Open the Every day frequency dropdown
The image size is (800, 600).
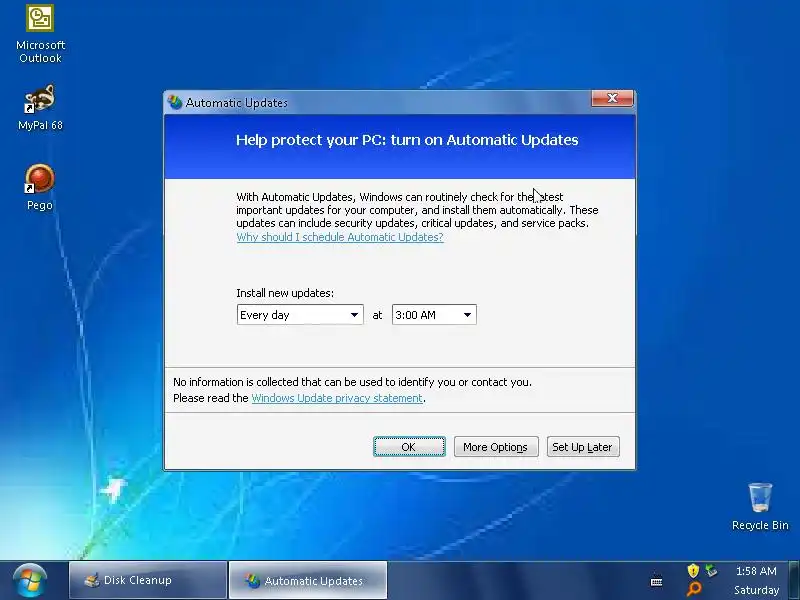(300, 315)
